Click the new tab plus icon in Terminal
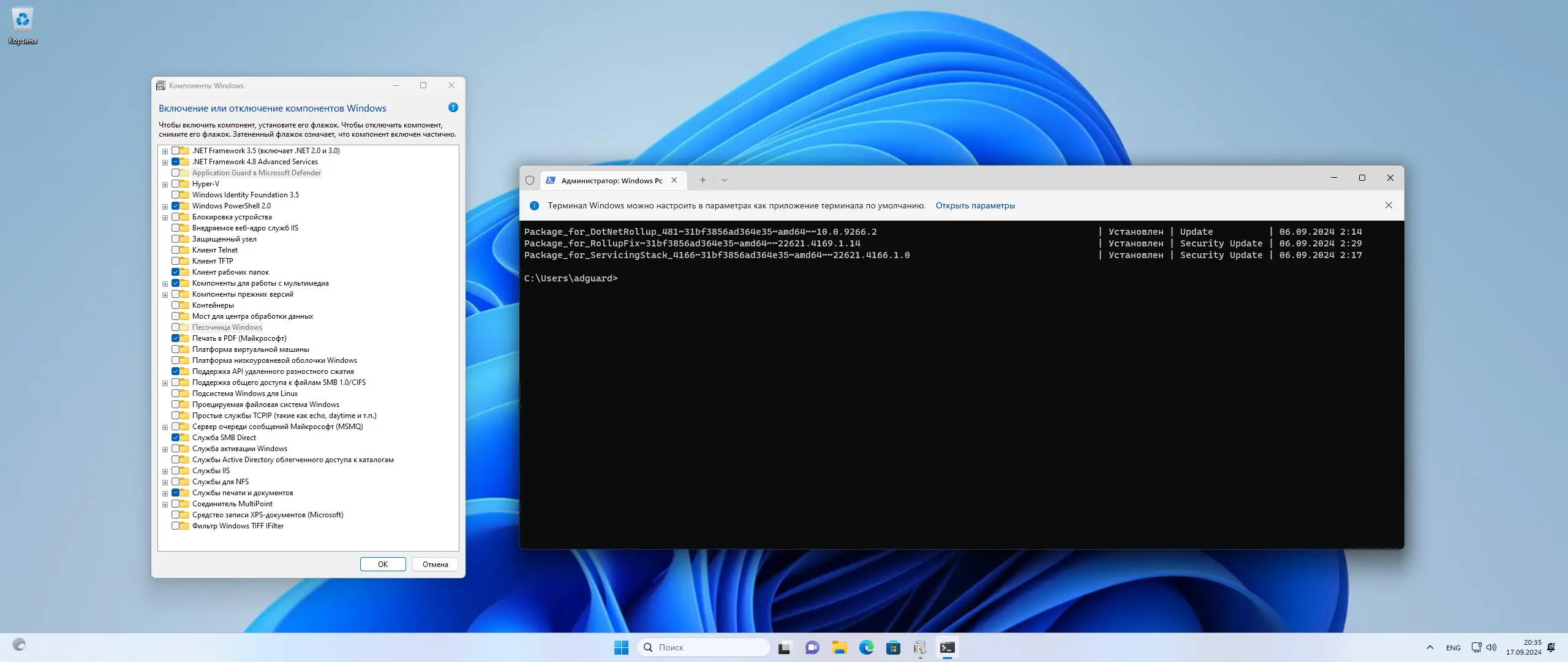Image resolution: width=1568 pixels, height=662 pixels. (703, 180)
